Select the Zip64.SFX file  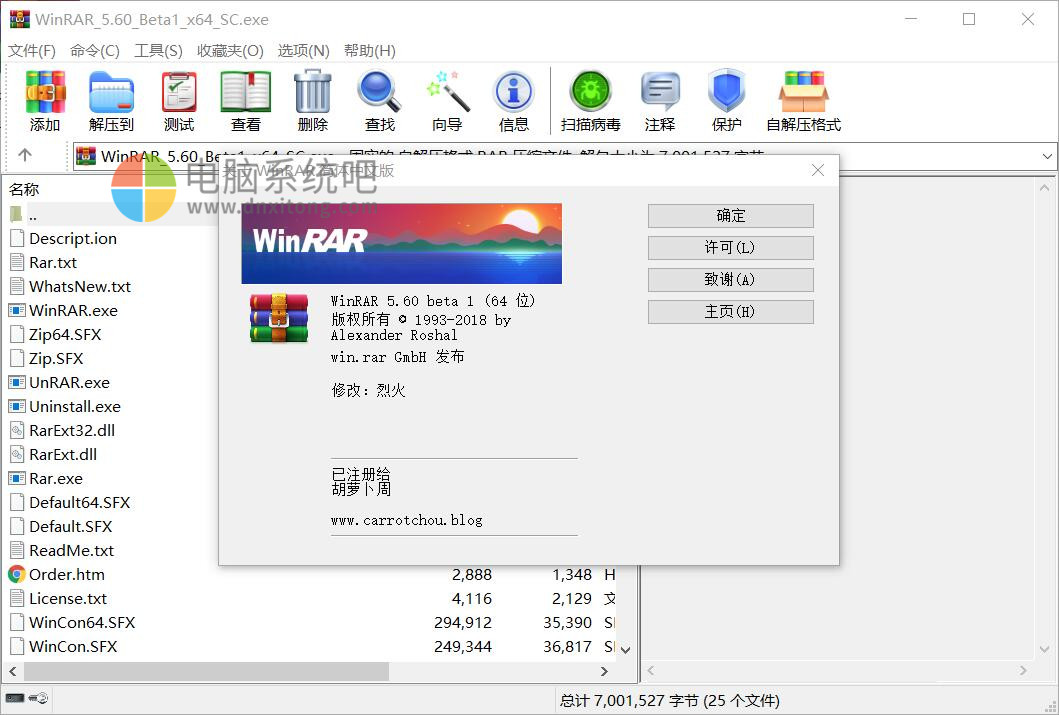pyautogui.click(x=65, y=335)
